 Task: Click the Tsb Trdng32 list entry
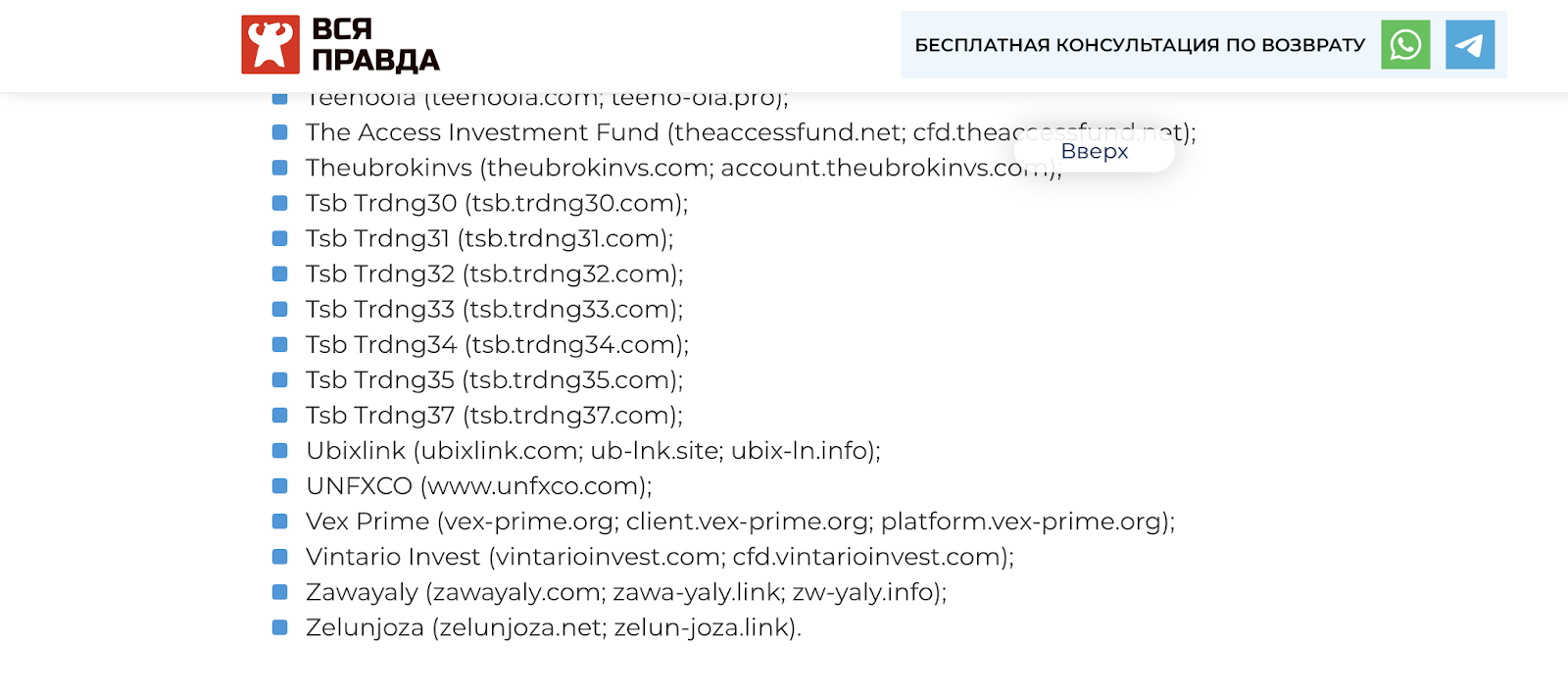pyautogui.click(x=494, y=273)
